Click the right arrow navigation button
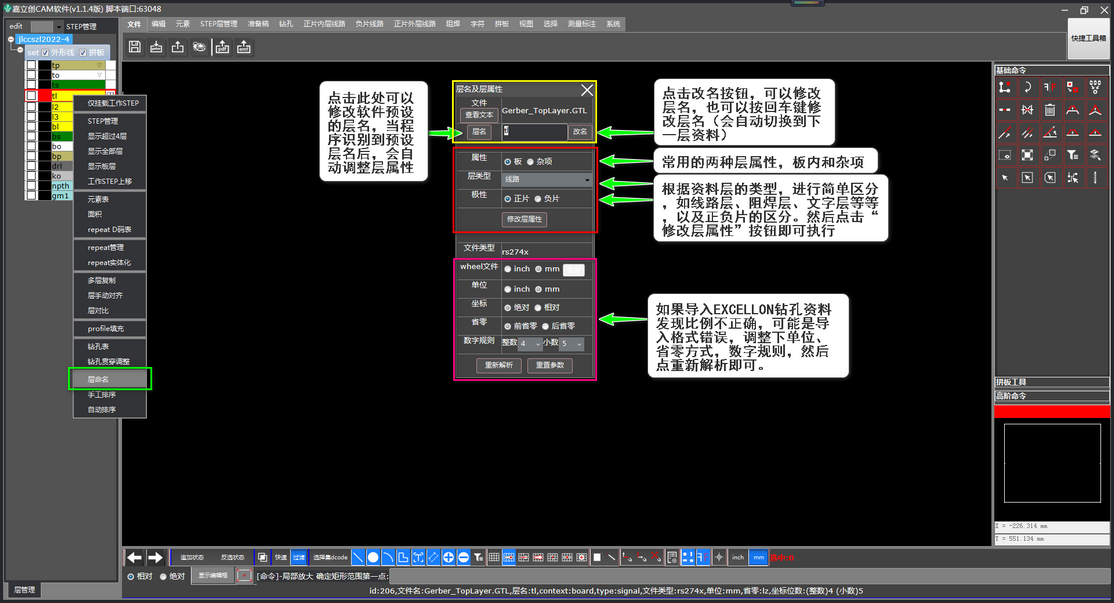The width and height of the screenshot is (1114, 603). (155, 558)
